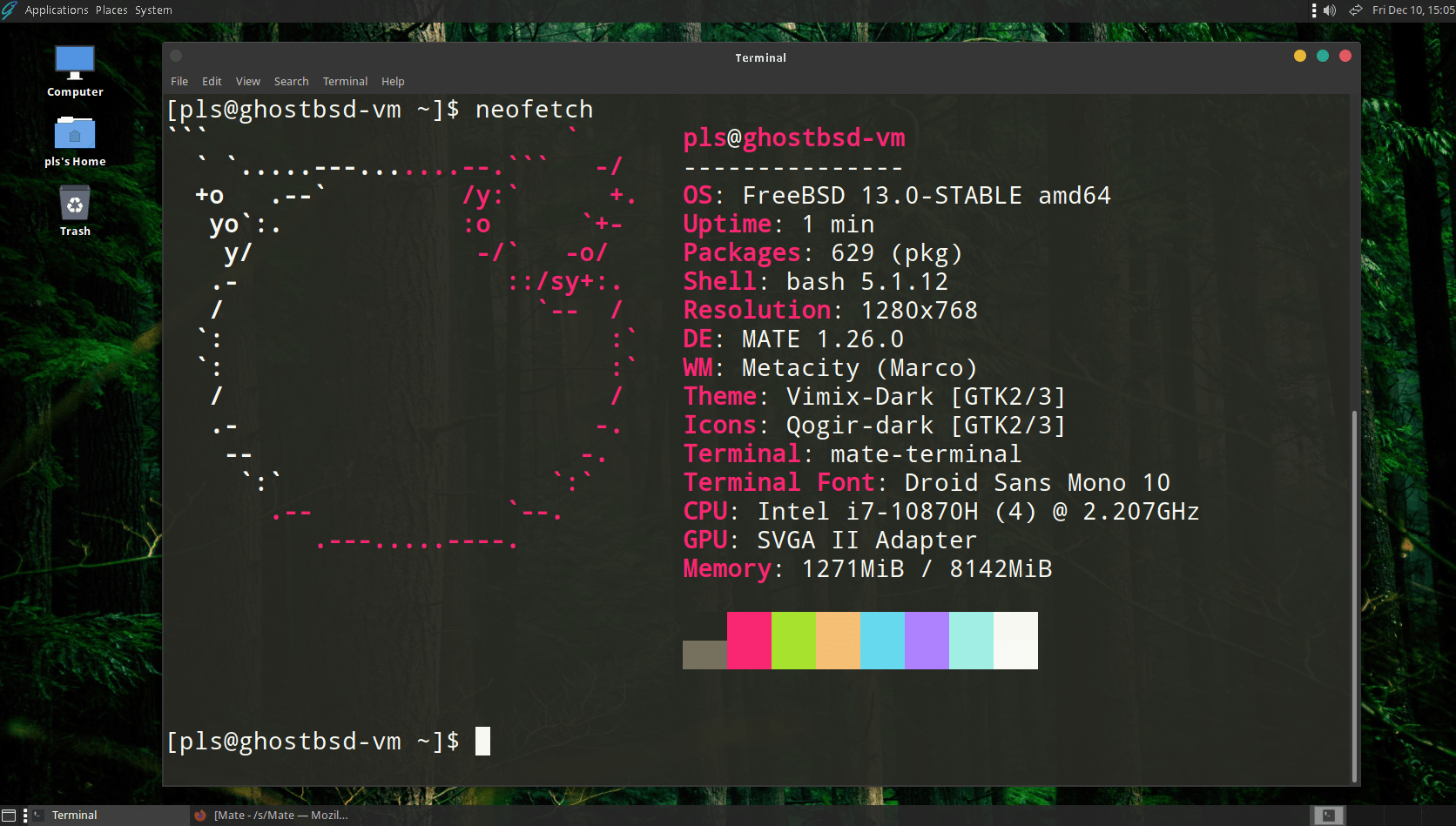Open the View menu in Terminal

point(248,81)
